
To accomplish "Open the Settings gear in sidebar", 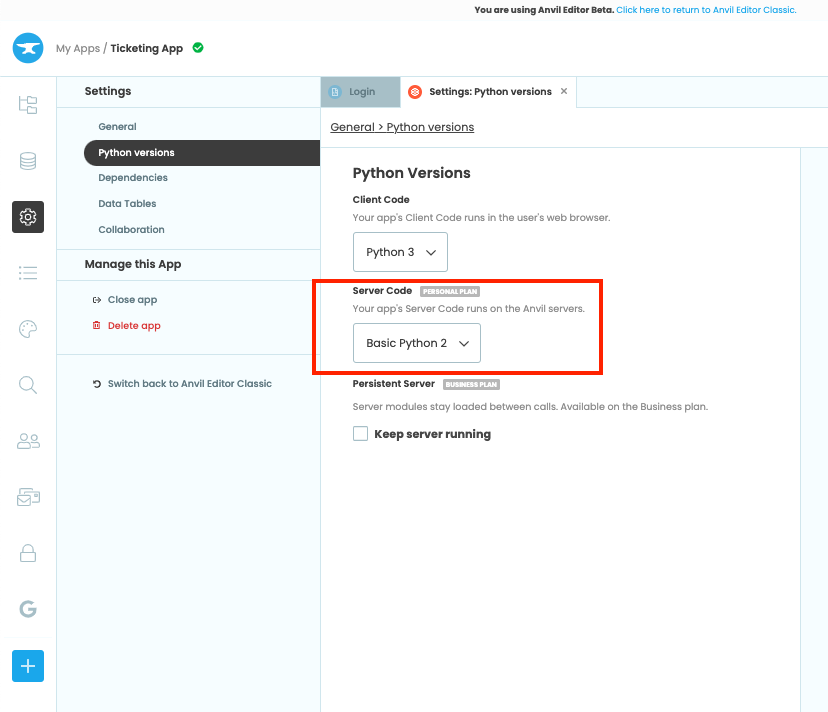I will 27,217.
